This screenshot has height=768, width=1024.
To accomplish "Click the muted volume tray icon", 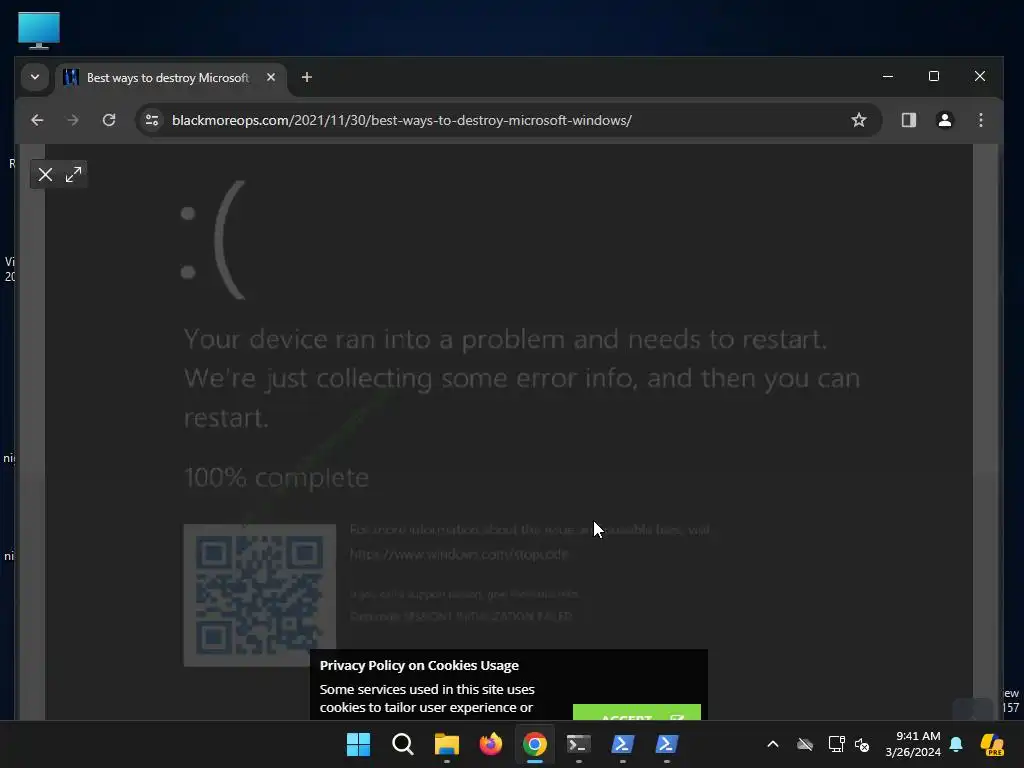I will pyautogui.click(x=862, y=744).
